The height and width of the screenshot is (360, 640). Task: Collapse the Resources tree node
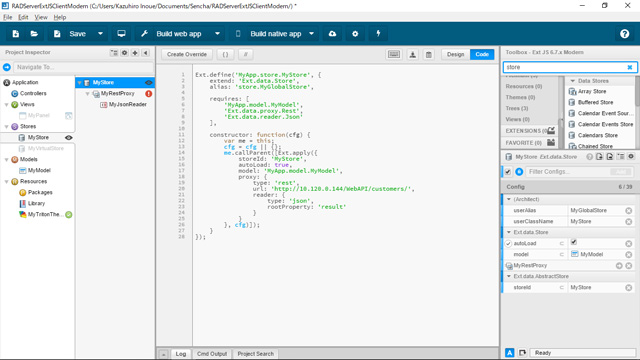tap(7, 182)
